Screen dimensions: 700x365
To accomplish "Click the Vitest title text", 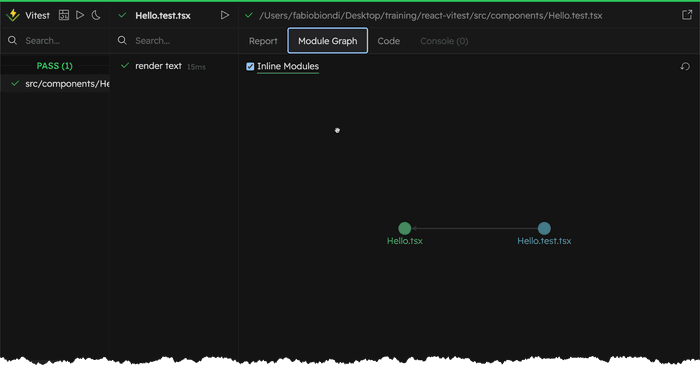I will pos(38,16).
